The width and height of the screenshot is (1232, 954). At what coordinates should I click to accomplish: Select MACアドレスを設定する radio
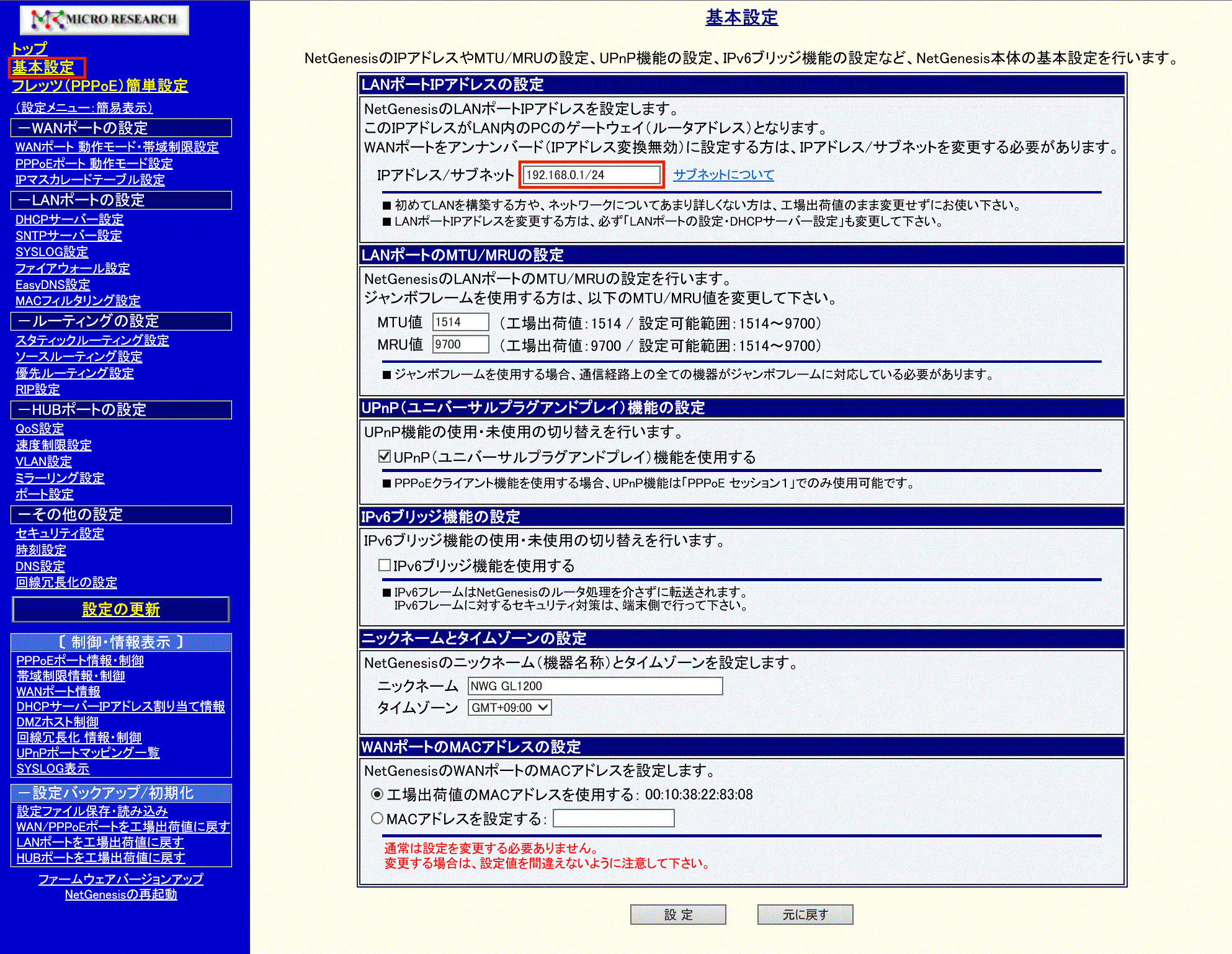coord(377,819)
